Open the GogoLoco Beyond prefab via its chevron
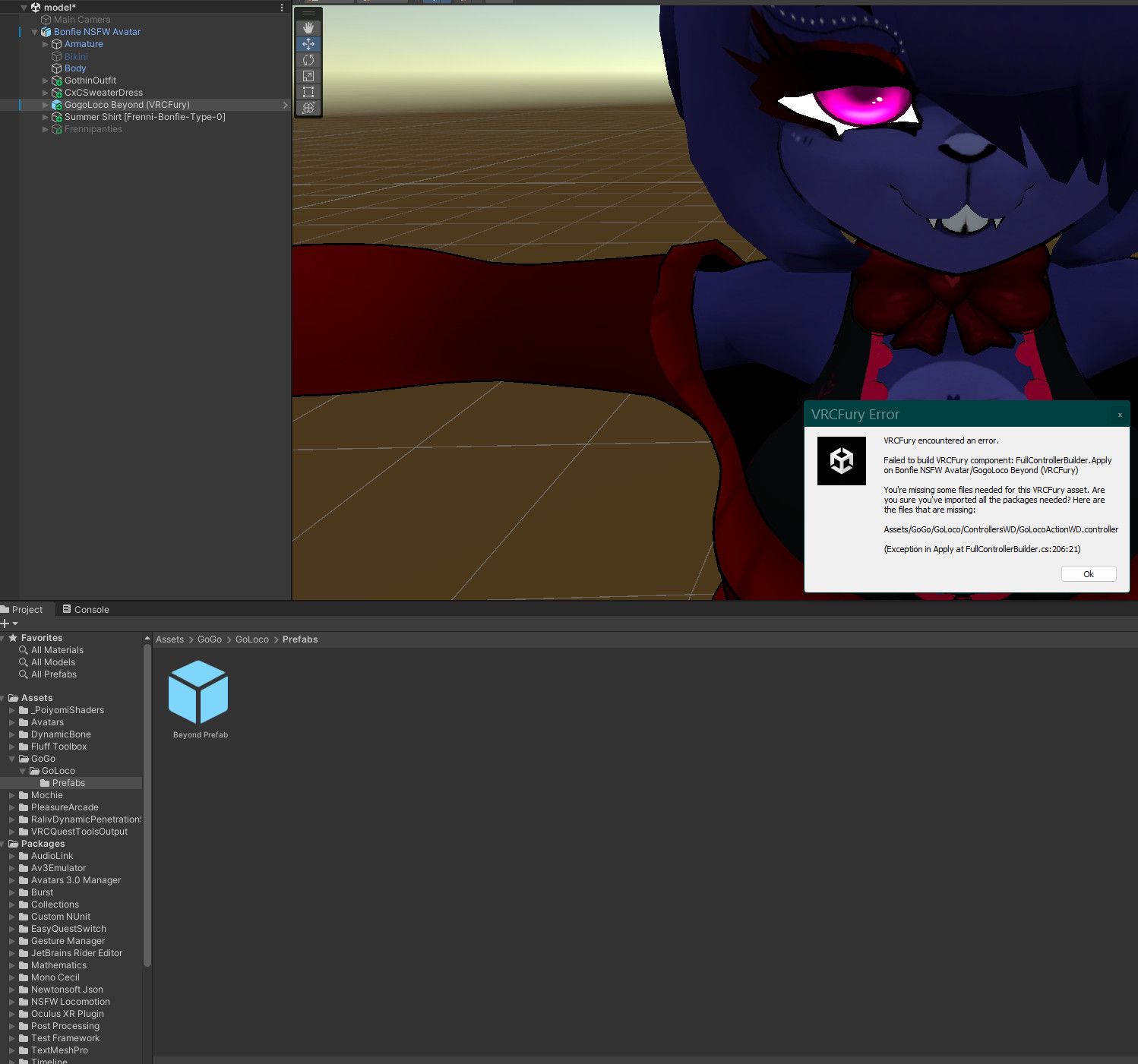Viewport: 1138px width, 1064px height. (x=285, y=105)
